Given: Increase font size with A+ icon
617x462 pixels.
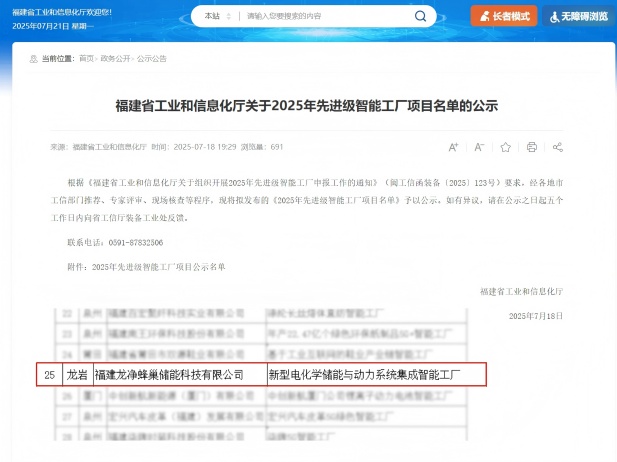Looking at the screenshot, I should click(453, 147).
